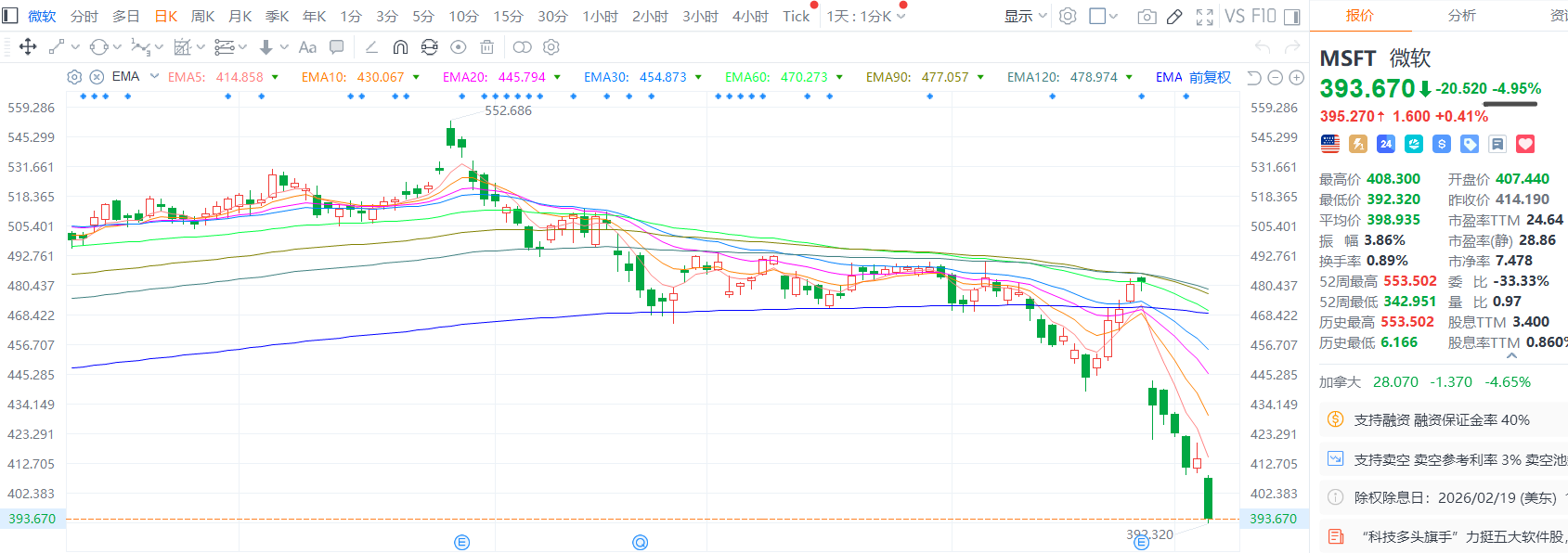This screenshot has width=1568, height=553.
Task: Open the F10 company info button
Action: pos(1264,16)
